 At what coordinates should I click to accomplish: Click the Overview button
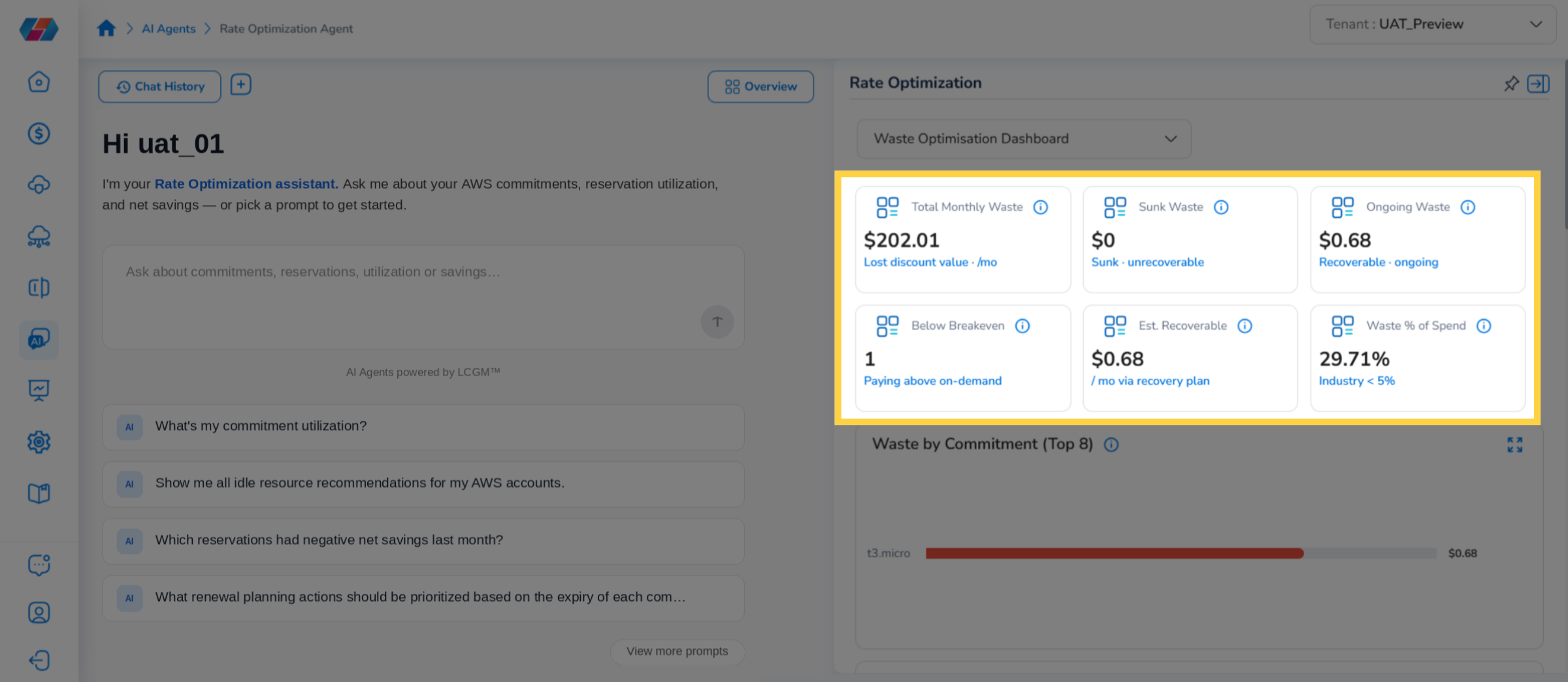click(x=760, y=86)
